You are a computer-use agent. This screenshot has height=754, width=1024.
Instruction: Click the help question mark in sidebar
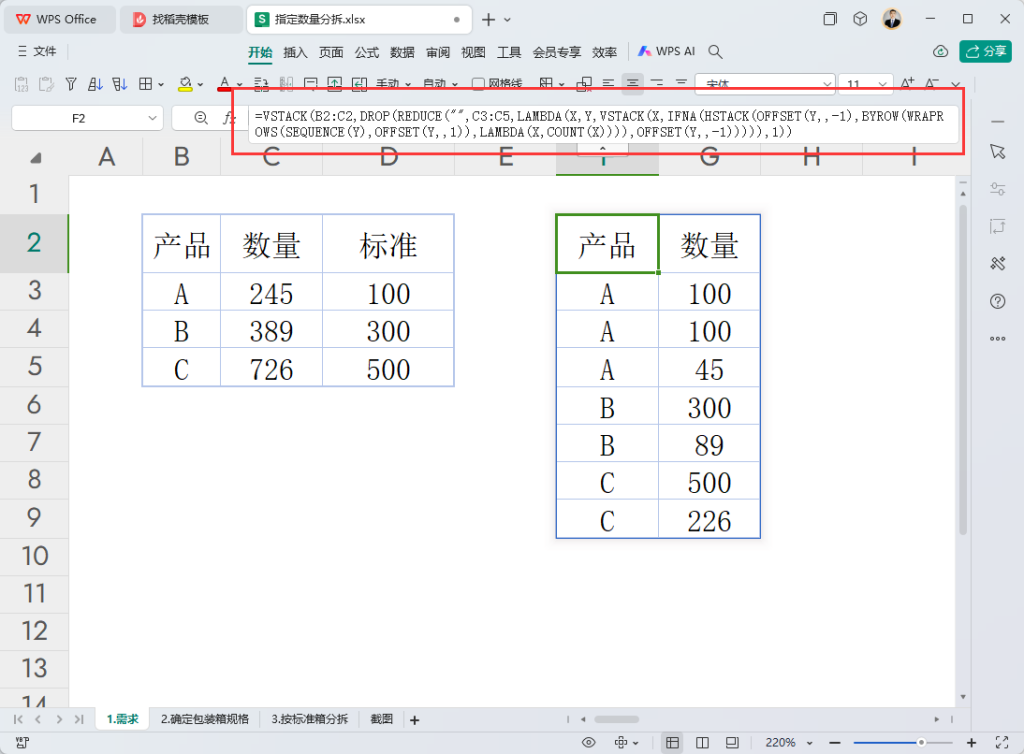pos(997,301)
